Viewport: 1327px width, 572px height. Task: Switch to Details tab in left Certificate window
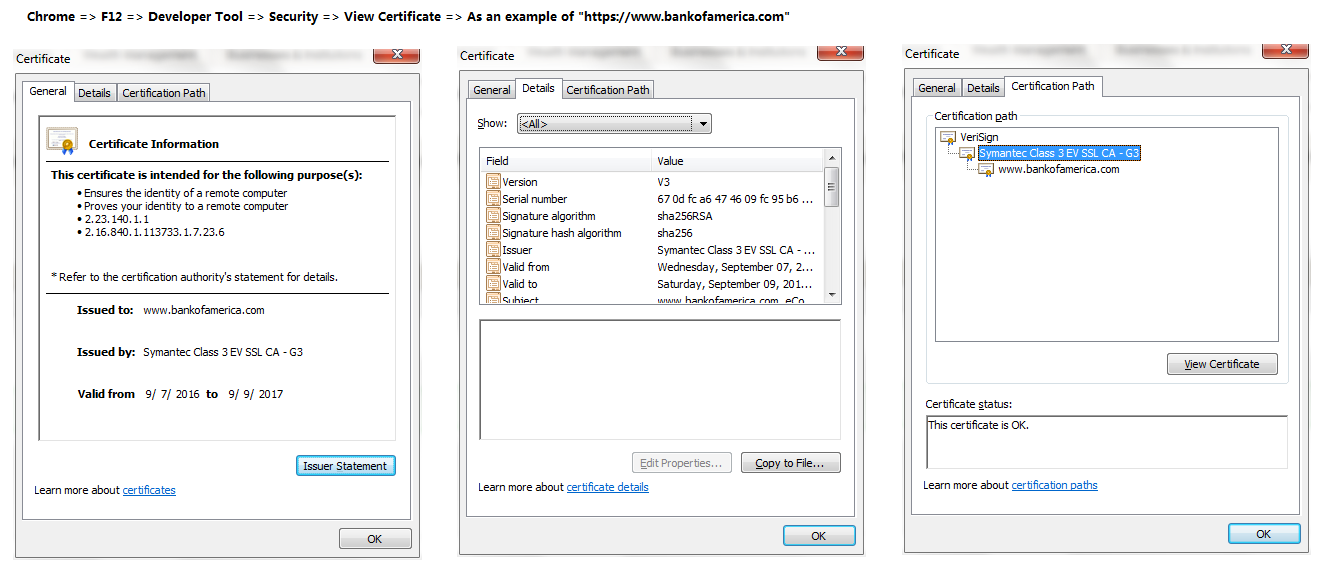point(94,93)
